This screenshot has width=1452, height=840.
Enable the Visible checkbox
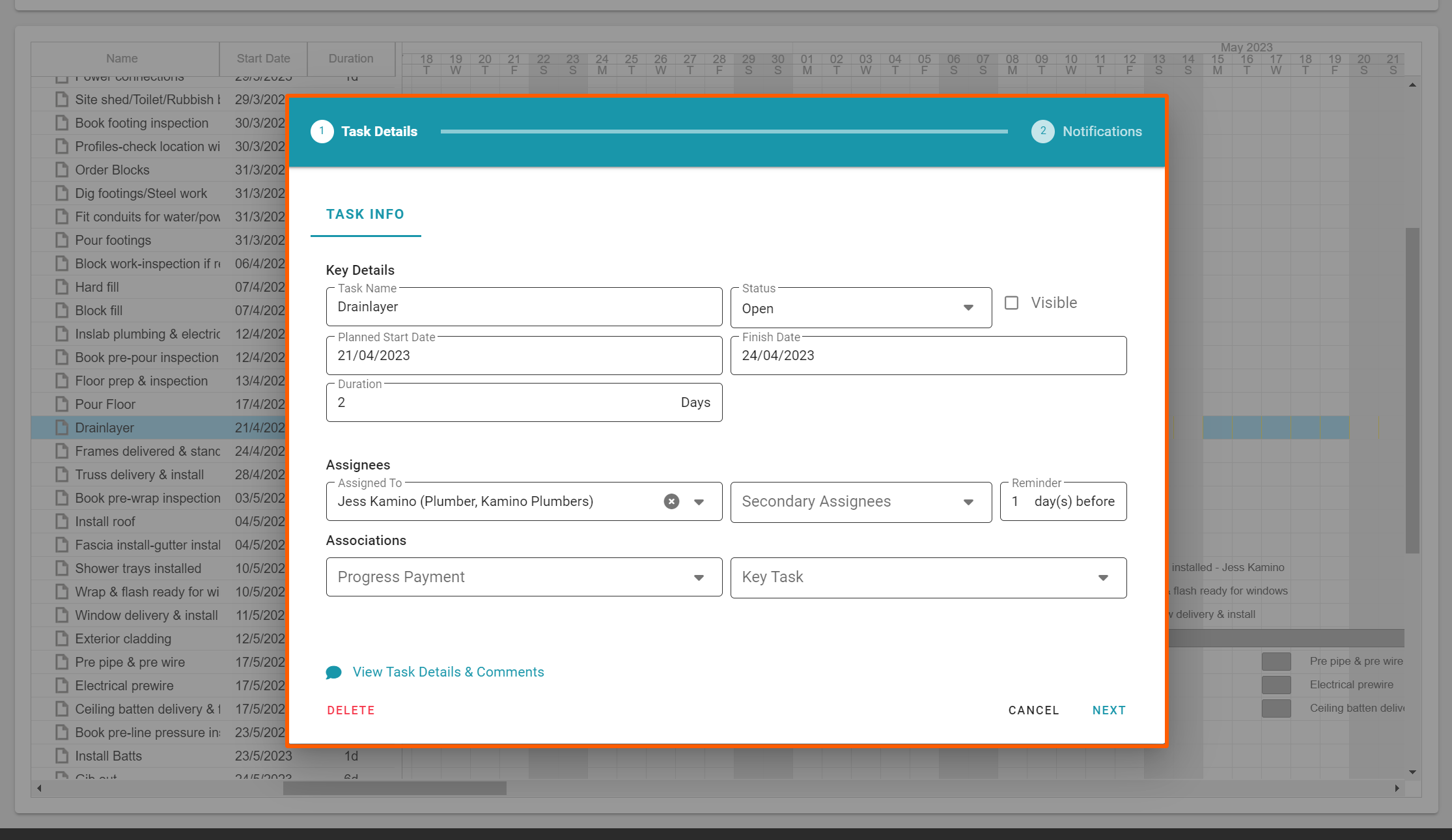click(x=1011, y=303)
